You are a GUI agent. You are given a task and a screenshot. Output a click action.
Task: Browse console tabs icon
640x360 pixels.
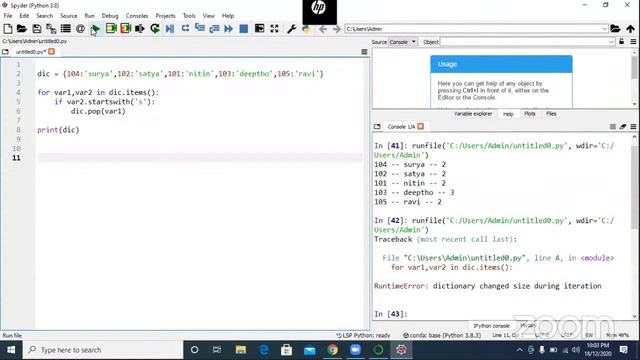377,127
